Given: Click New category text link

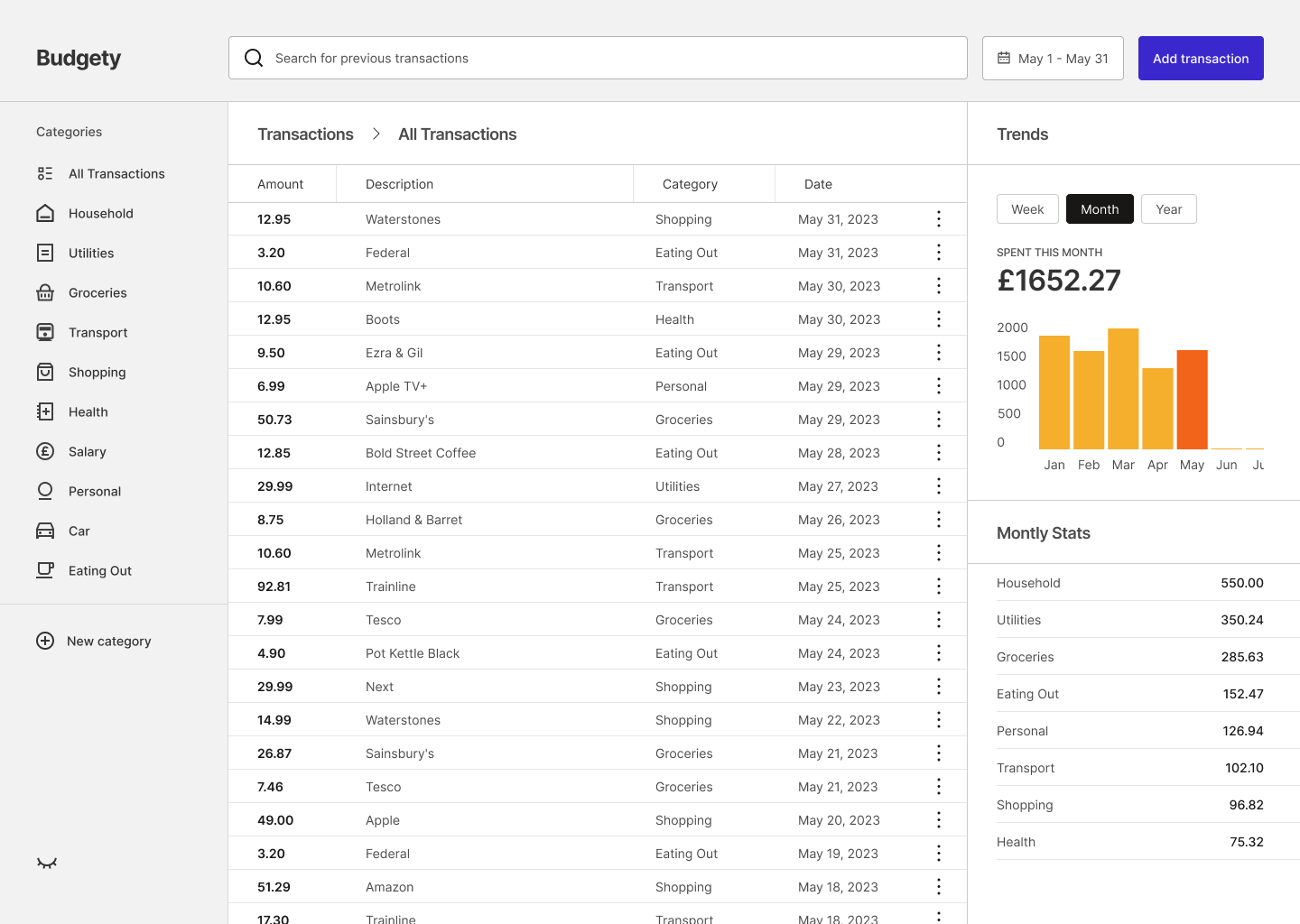Looking at the screenshot, I should 109,641.
